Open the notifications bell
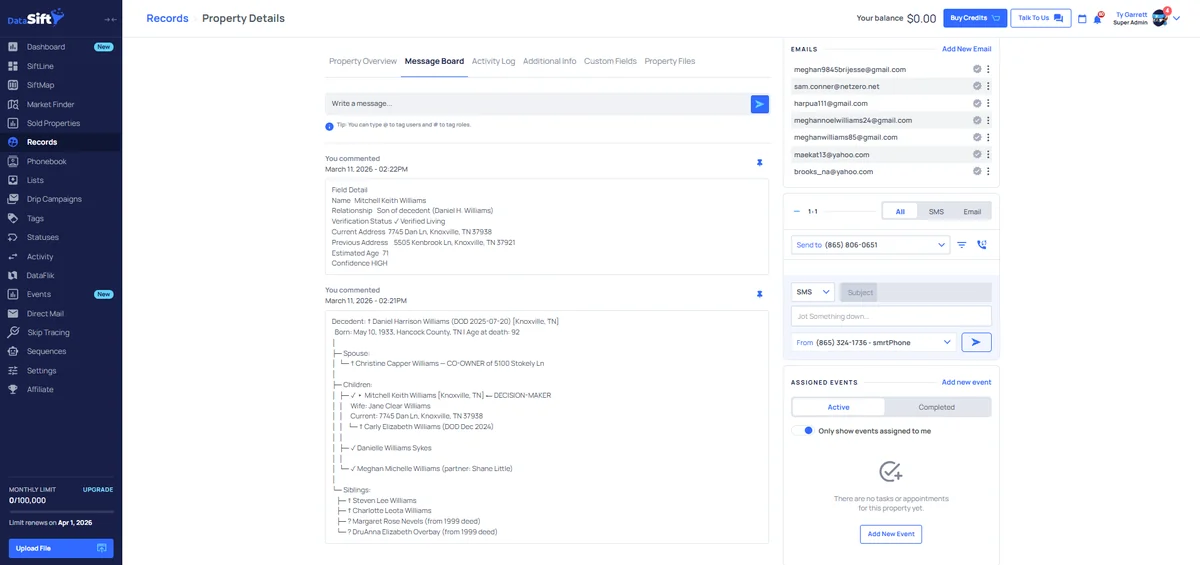1200x565 pixels. pos(1098,18)
